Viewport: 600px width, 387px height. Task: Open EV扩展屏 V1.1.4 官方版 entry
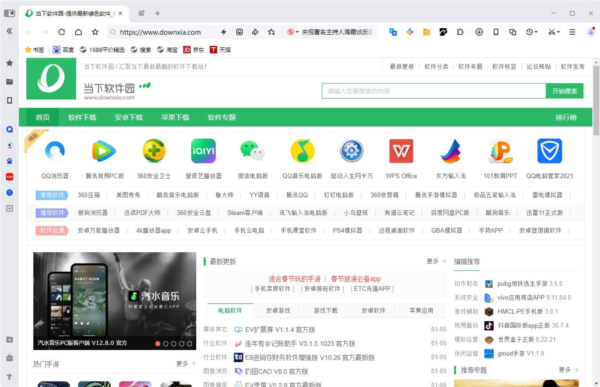(280, 329)
